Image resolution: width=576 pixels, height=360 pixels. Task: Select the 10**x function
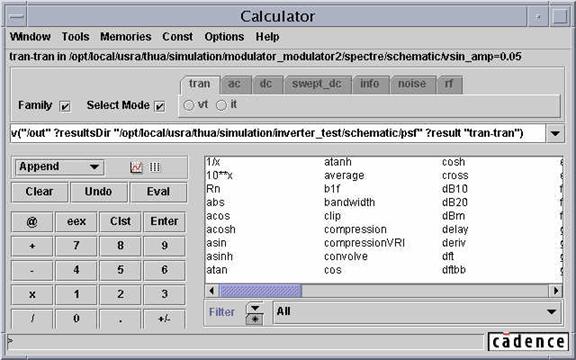[x=219, y=176]
